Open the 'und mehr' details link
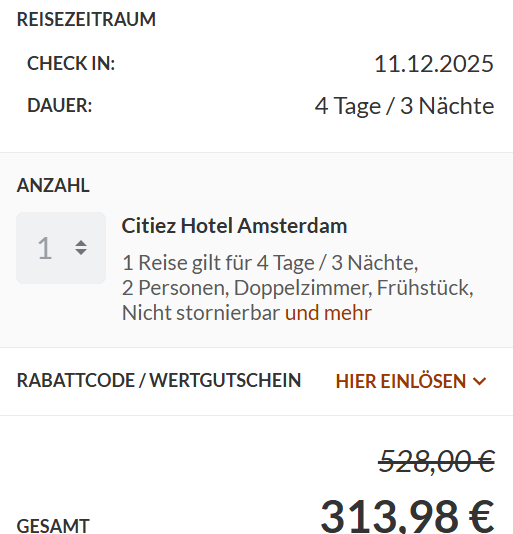This screenshot has width=513, height=534. click(x=328, y=313)
